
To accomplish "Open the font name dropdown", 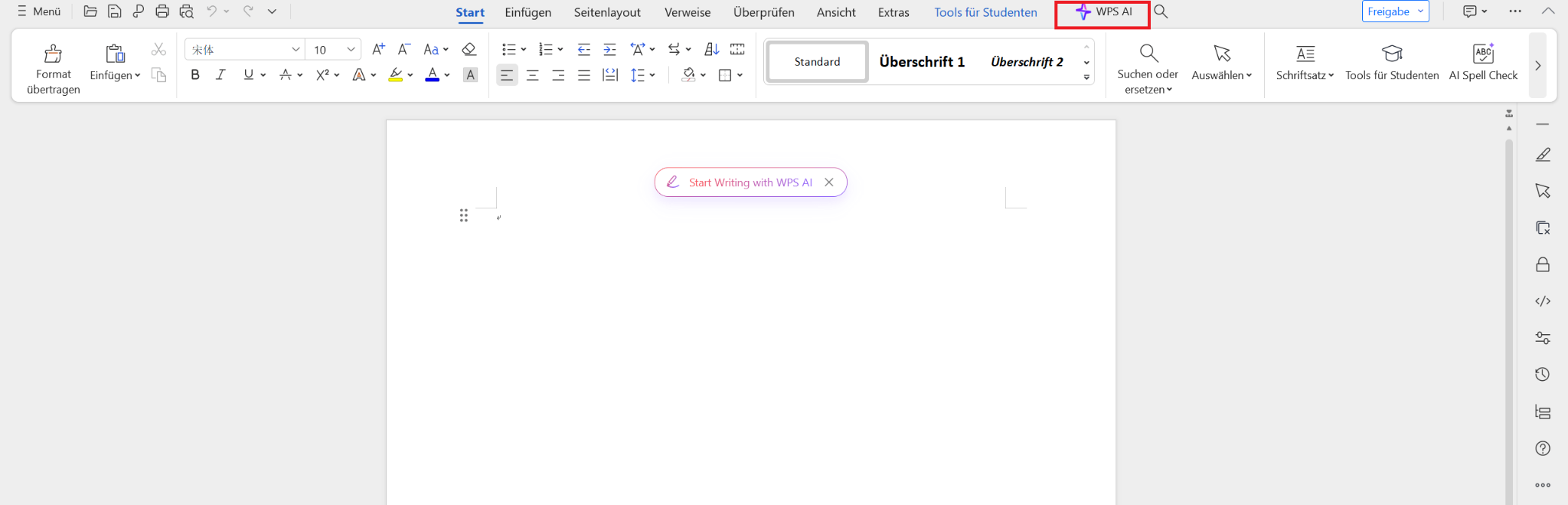I will (296, 50).
